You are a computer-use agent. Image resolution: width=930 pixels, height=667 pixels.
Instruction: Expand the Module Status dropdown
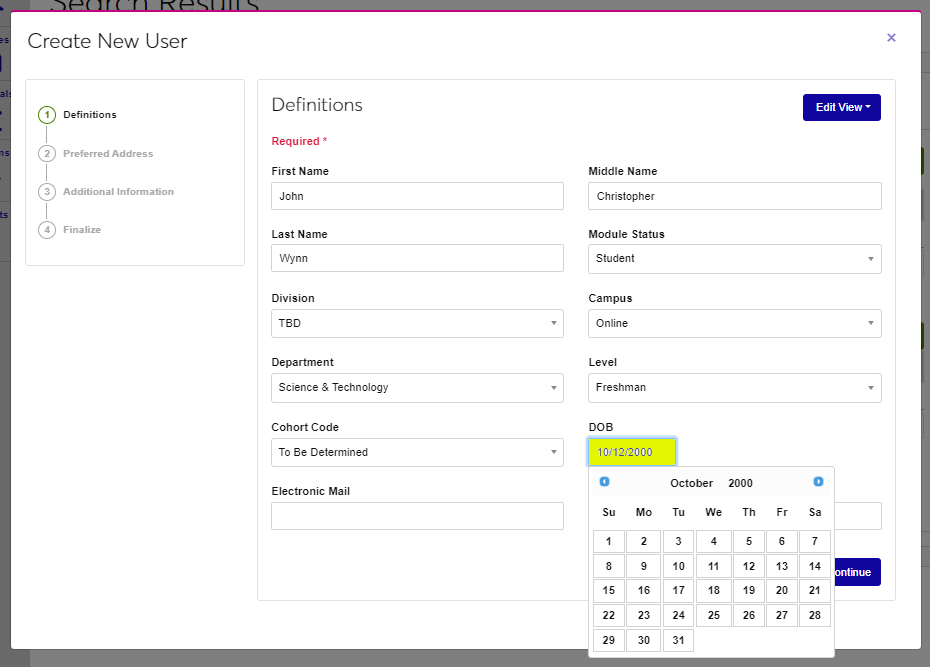734,259
